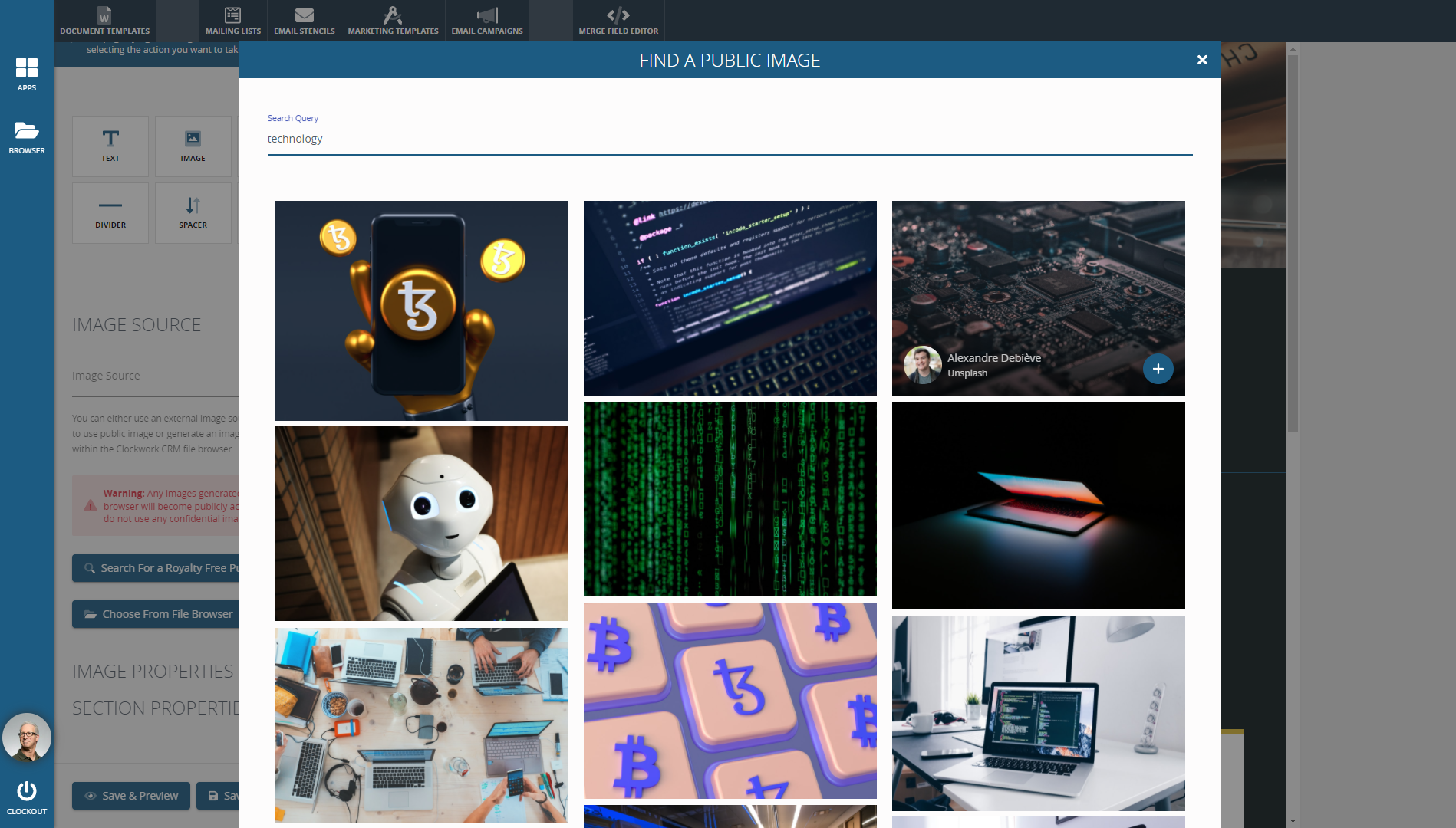Viewport: 1456px width, 828px height.
Task: Close the Find a Public Image dialog
Action: [1202, 60]
